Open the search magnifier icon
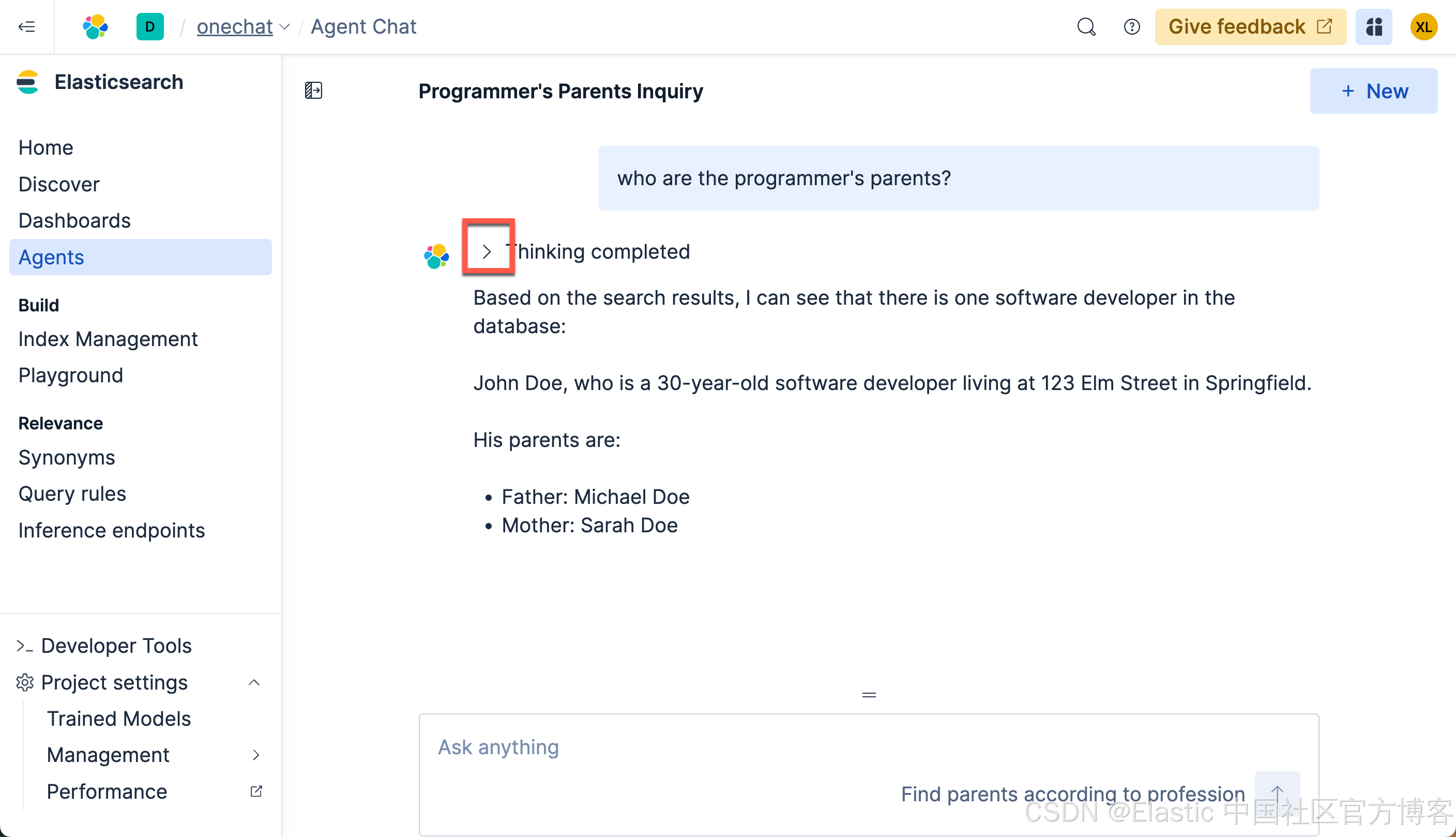1456x837 pixels. coord(1086,26)
